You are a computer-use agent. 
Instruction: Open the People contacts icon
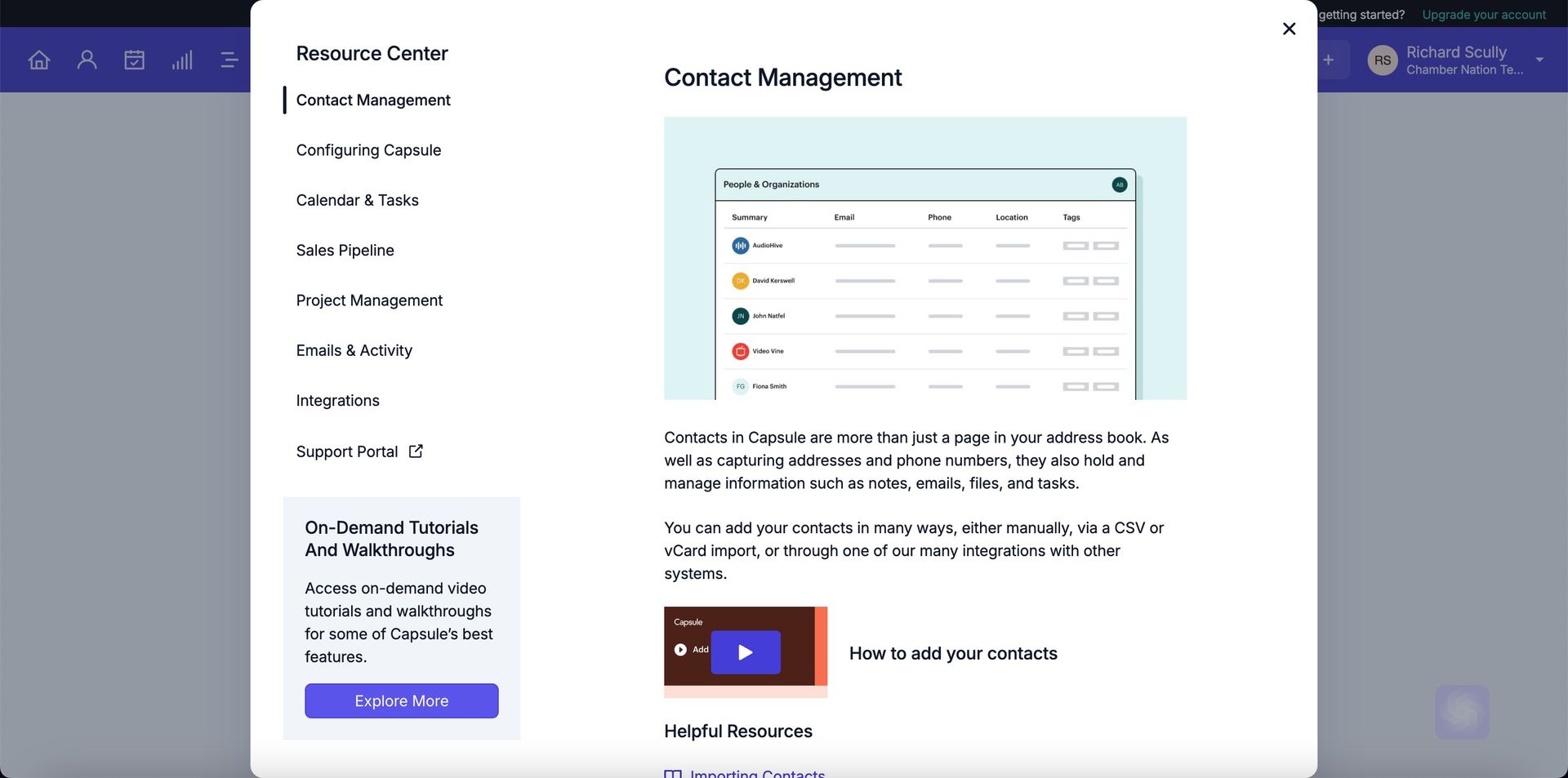coord(87,60)
